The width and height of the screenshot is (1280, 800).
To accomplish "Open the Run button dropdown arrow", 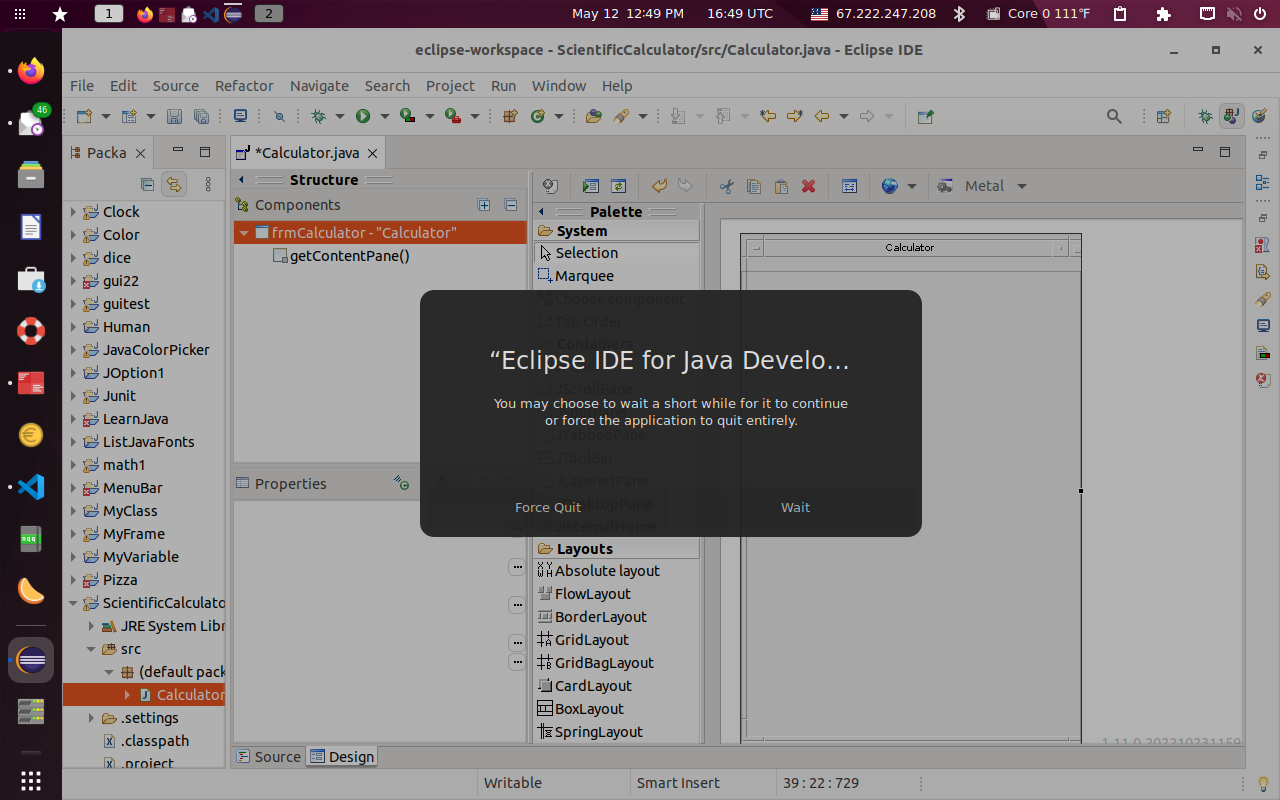I will (384, 116).
